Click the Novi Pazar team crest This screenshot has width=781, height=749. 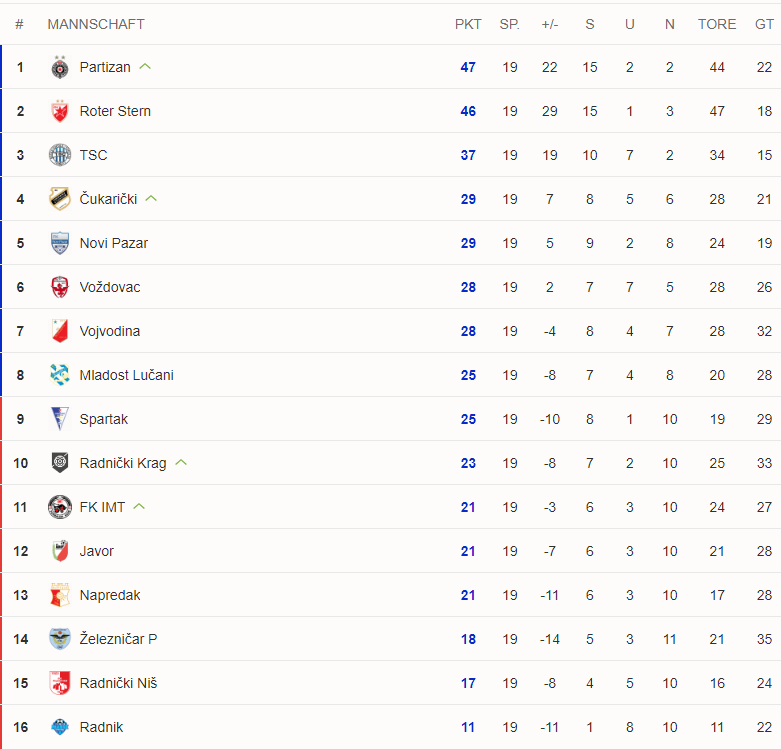pyautogui.click(x=60, y=243)
